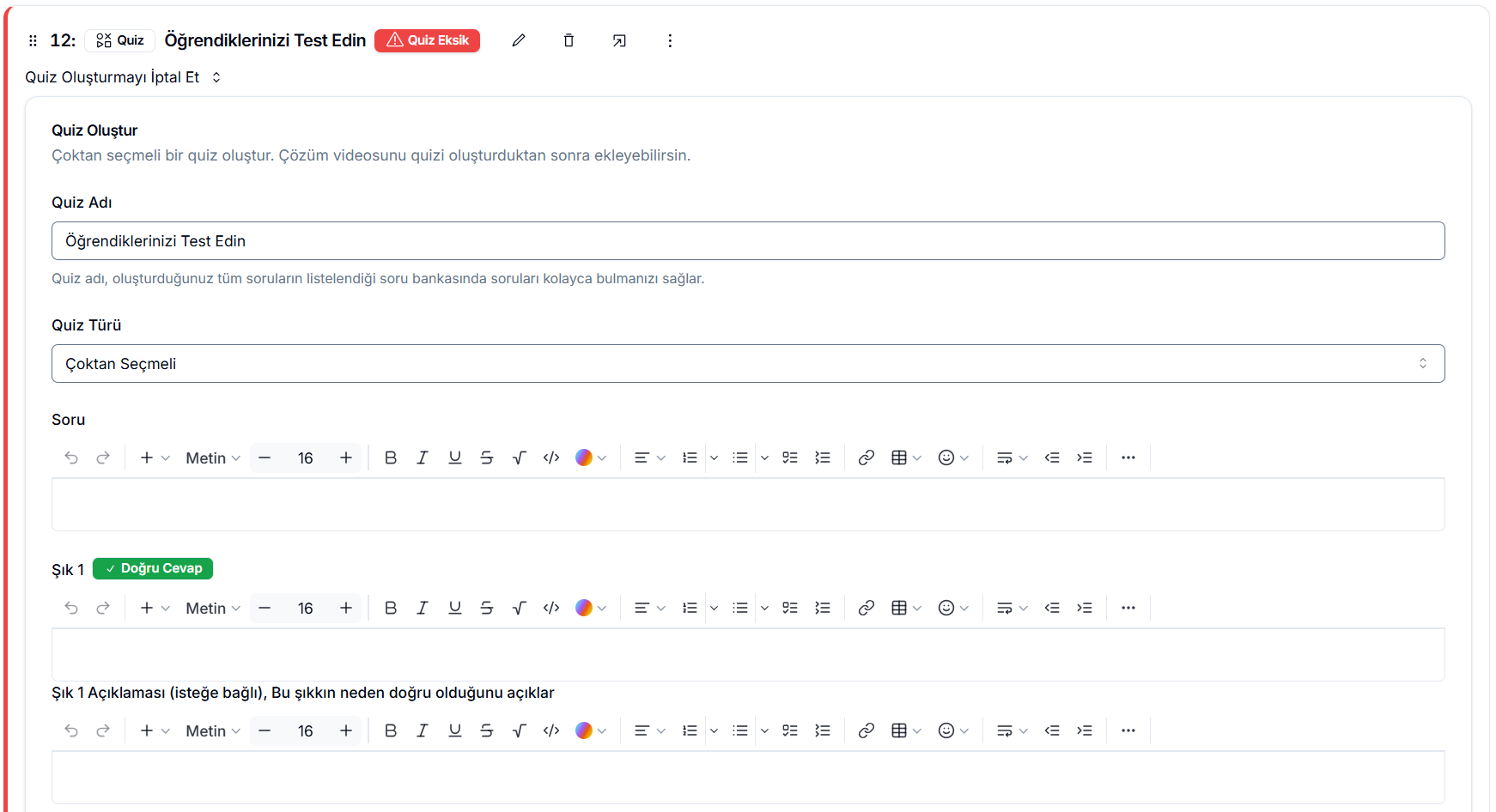Insert a link in the Soru editor
The width and height of the screenshot is (1496, 812).
tap(867, 458)
